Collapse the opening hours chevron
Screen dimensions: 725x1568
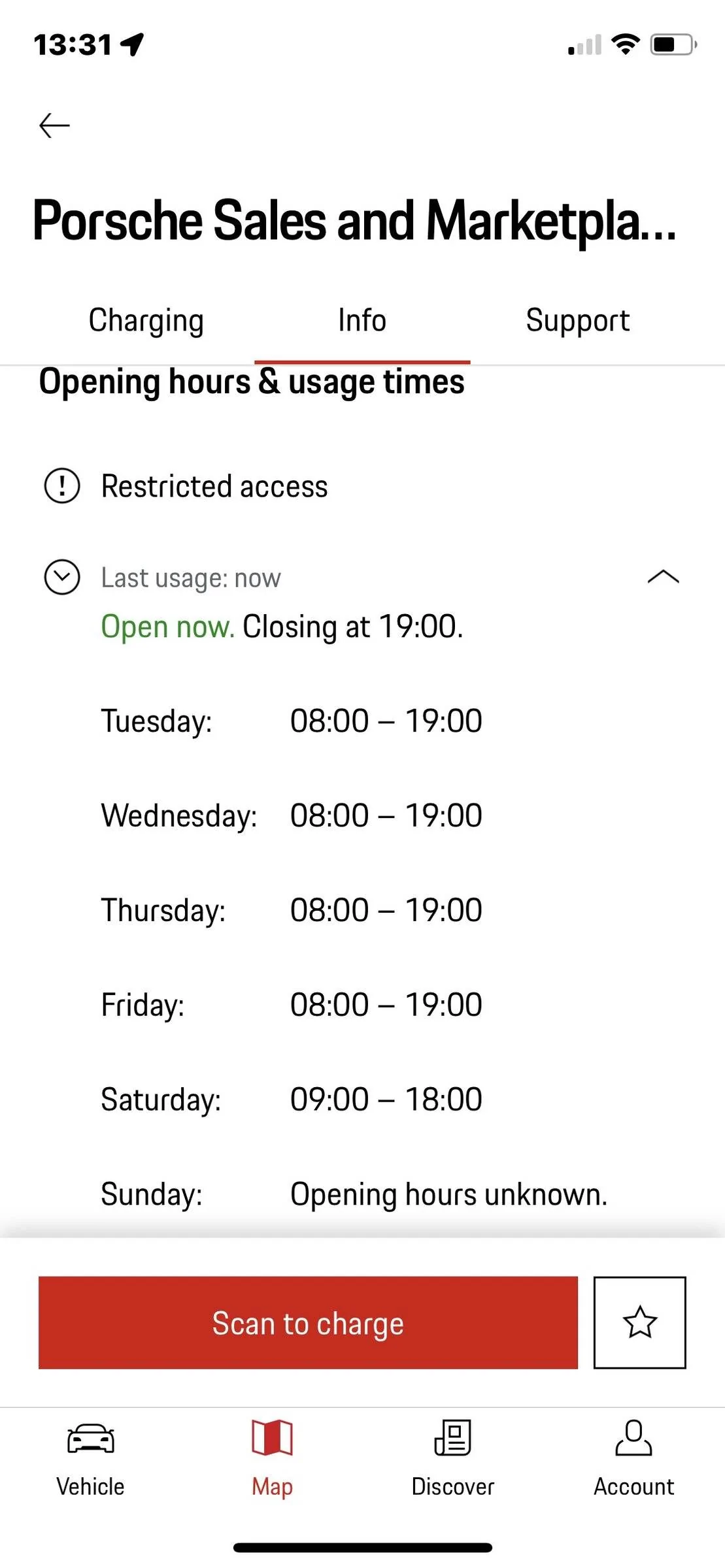tap(663, 577)
